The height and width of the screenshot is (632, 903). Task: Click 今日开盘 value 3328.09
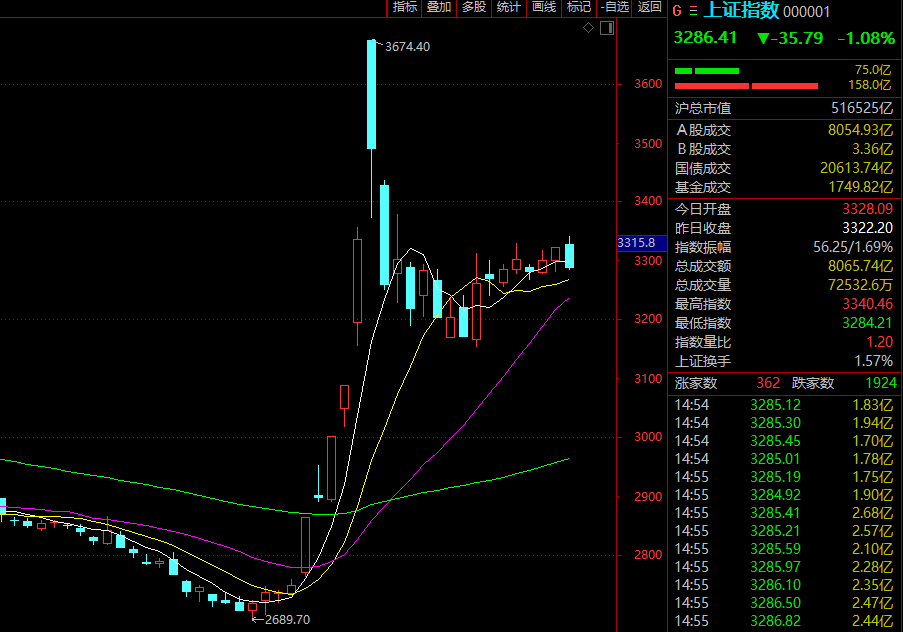(x=867, y=209)
